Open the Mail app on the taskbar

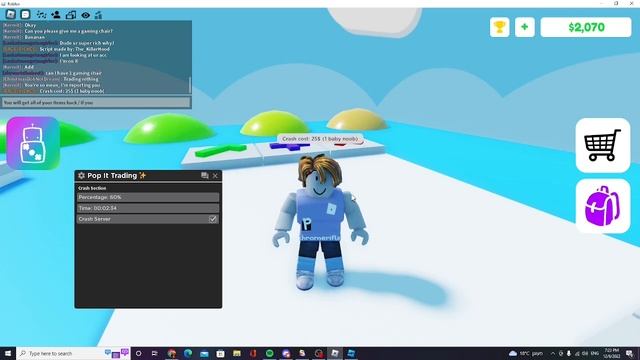click(204, 353)
